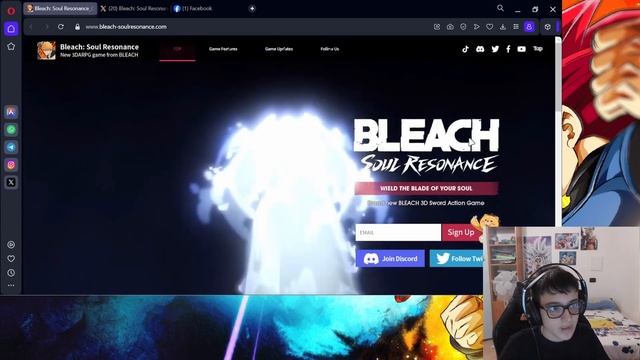
Task: View site security lock info
Action: [77, 27]
